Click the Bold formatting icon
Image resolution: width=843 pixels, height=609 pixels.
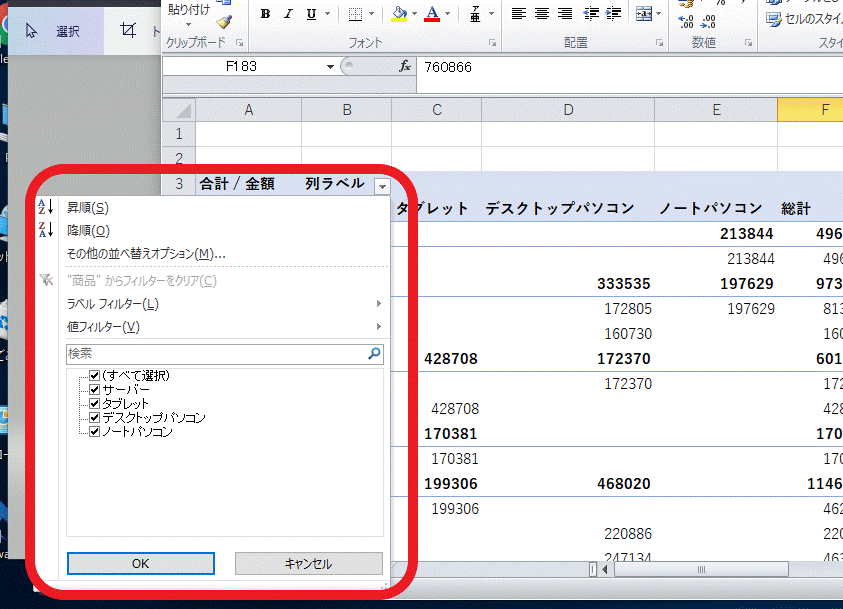[265, 14]
